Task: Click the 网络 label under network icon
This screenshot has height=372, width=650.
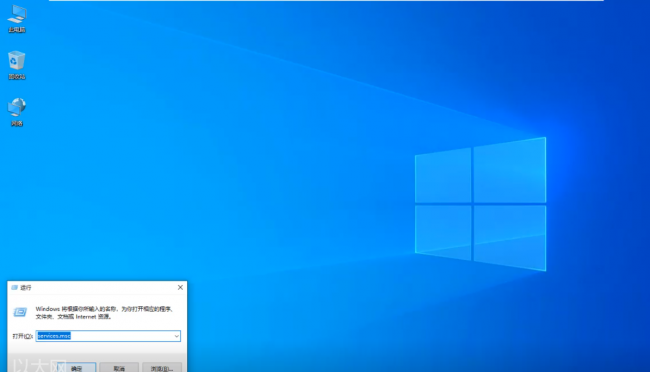Action: pos(17,124)
